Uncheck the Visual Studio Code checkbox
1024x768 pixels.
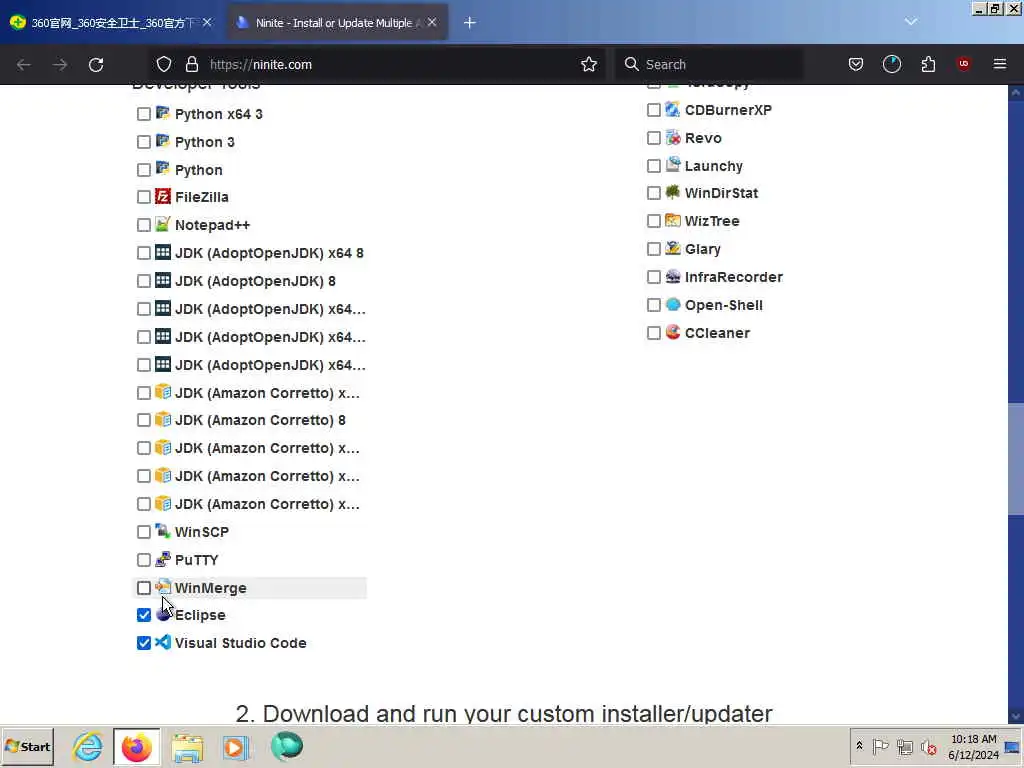[144, 643]
